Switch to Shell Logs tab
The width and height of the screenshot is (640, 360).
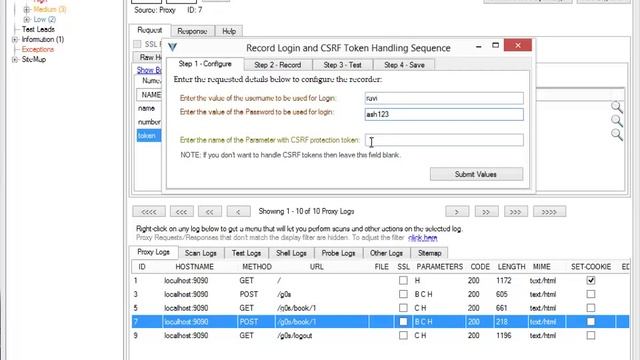(291, 253)
